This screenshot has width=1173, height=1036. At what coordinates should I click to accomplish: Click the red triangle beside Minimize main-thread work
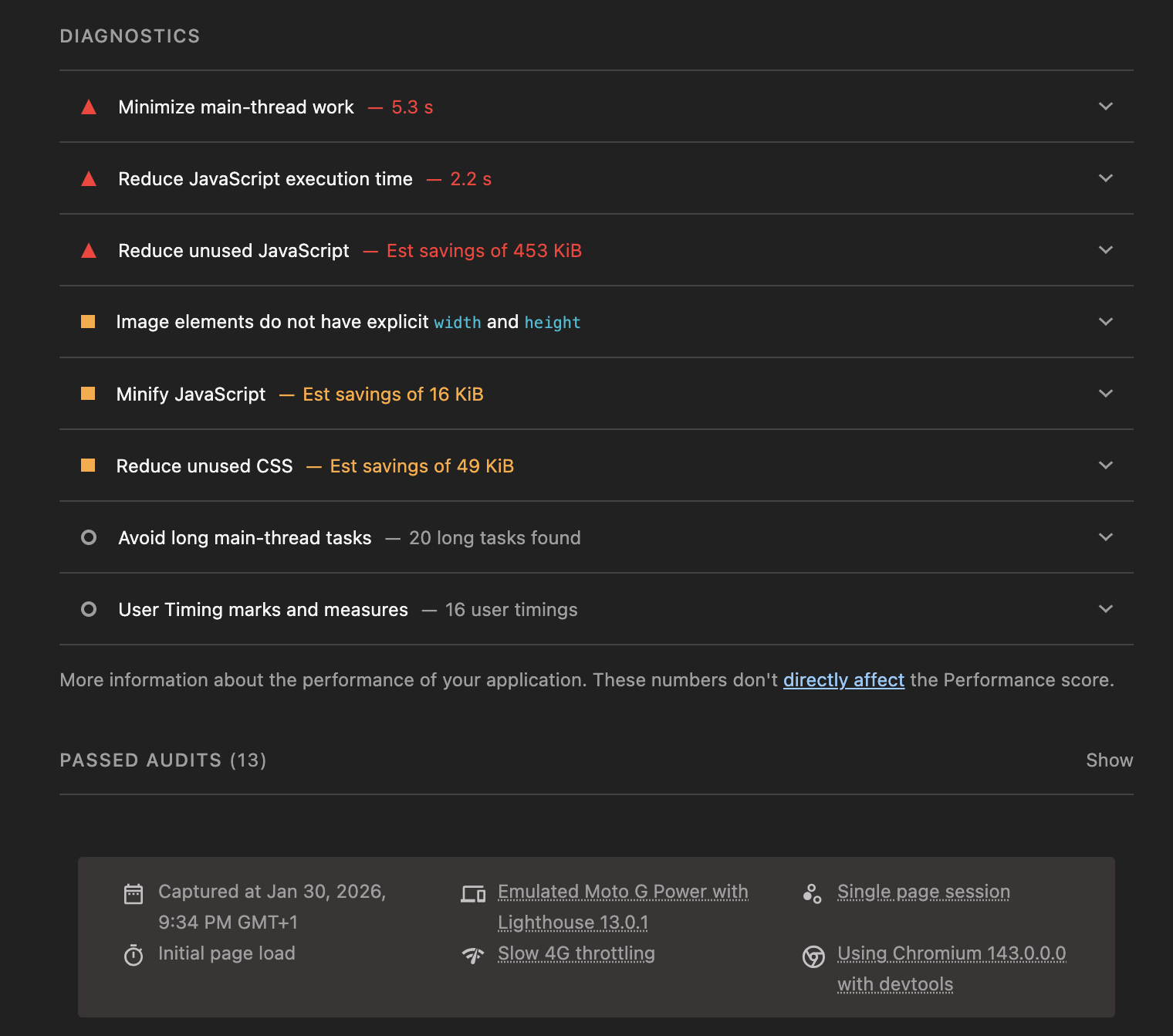pos(89,107)
